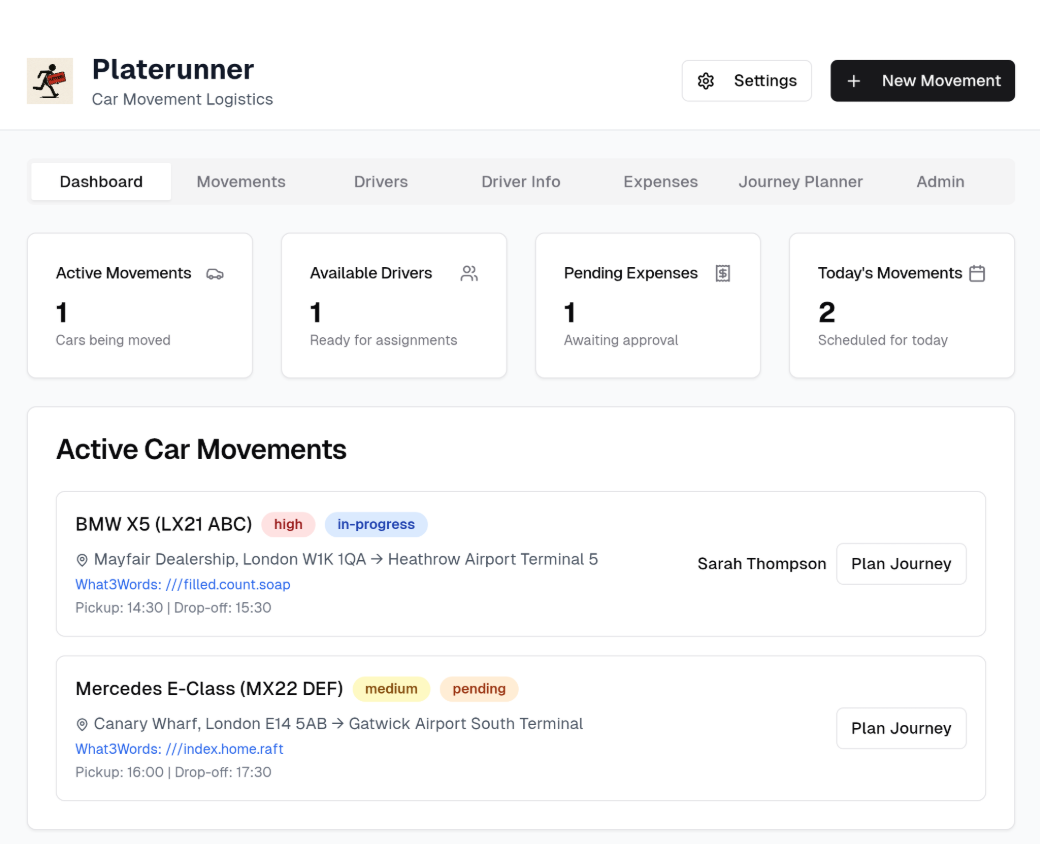This screenshot has height=844, width=1040.
Task: Create a New Movement
Action: point(922,81)
